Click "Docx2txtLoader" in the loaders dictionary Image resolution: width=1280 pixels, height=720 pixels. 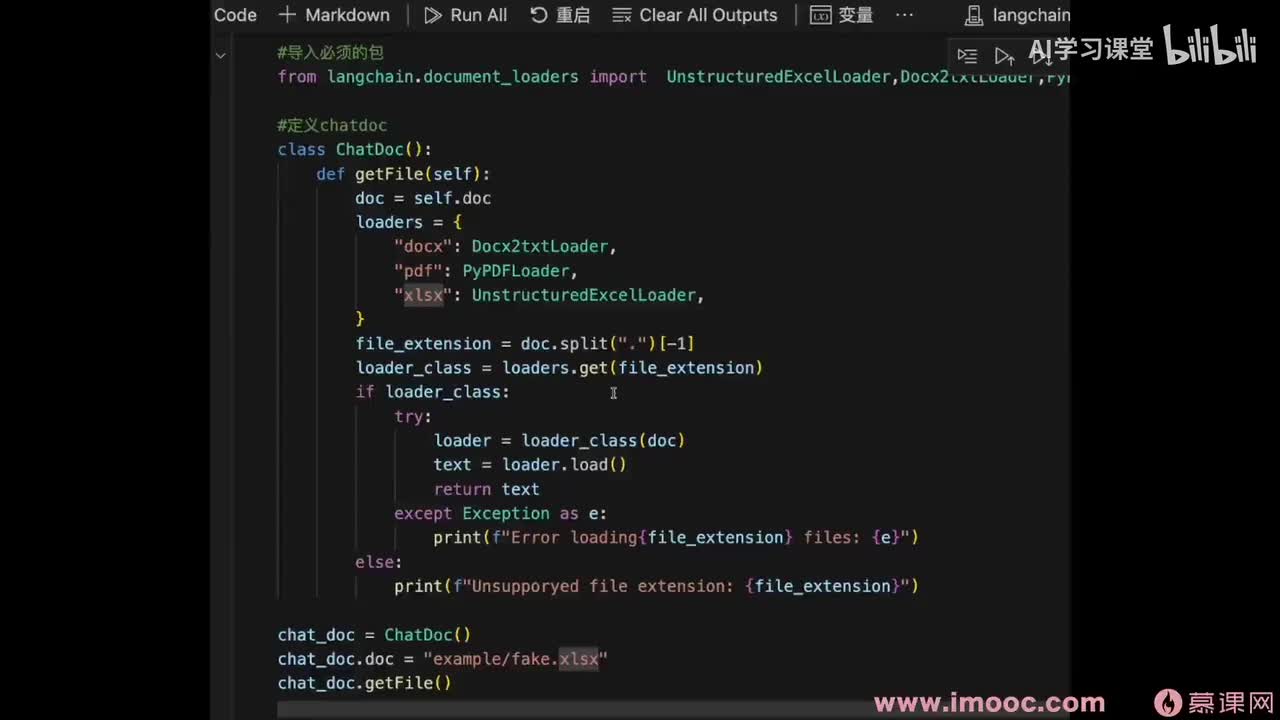coord(540,246)
